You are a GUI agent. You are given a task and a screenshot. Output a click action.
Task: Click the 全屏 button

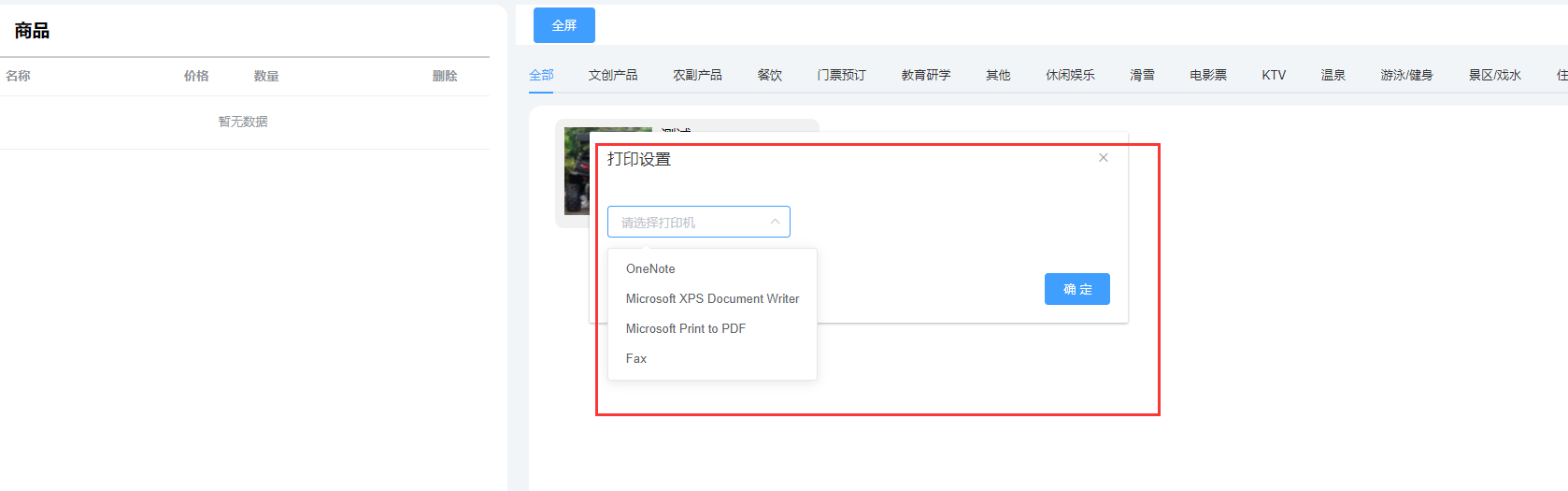563,25
